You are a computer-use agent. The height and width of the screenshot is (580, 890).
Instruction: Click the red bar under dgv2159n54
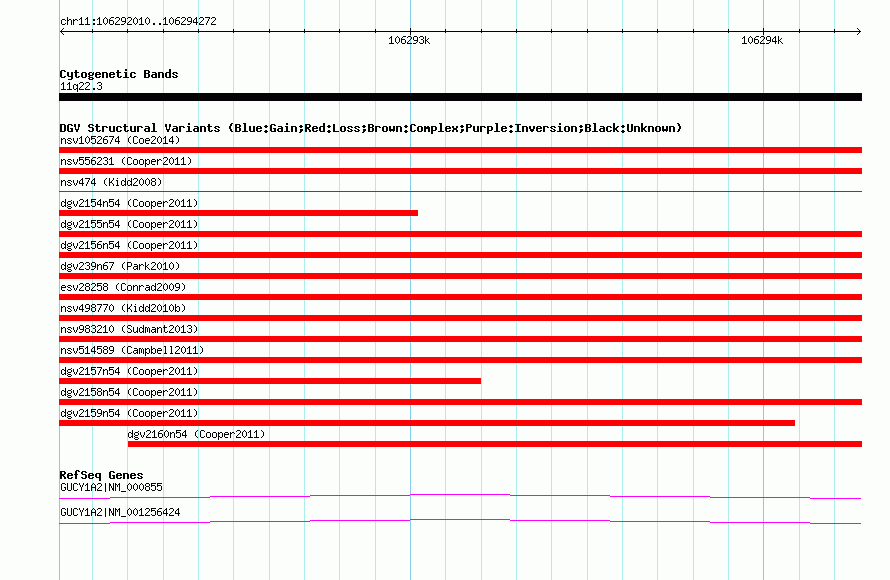[x=427, y=423]
